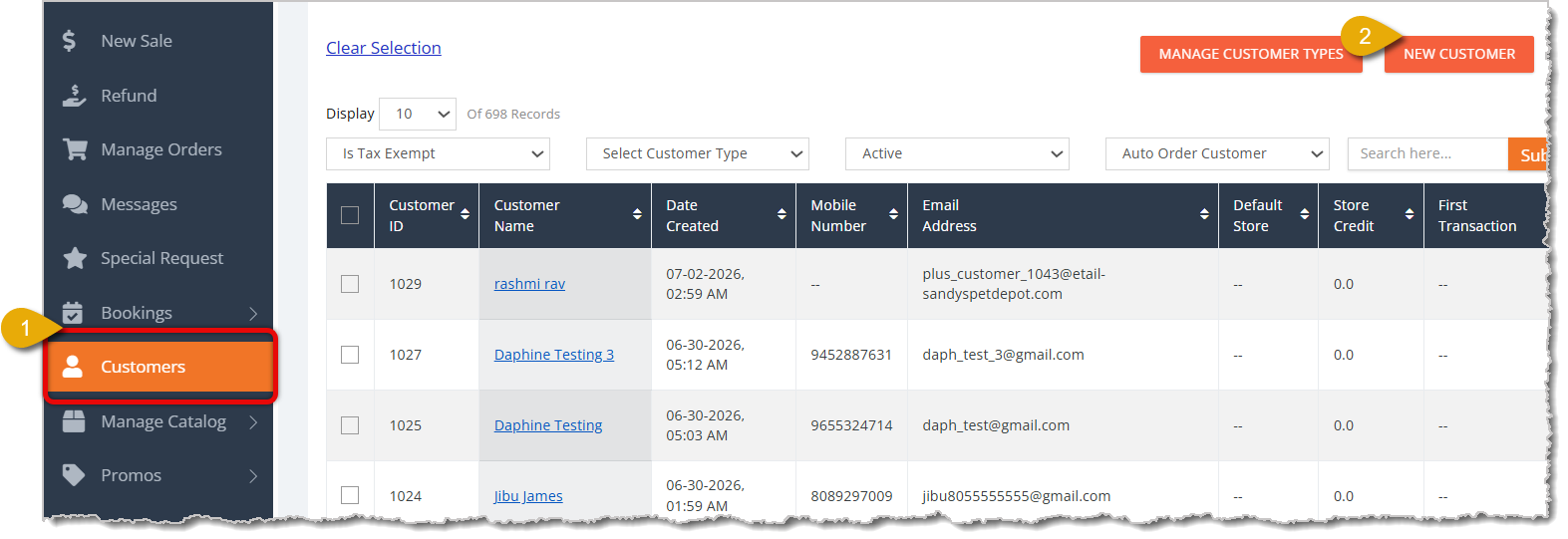
Task: Tick the select-all checkbox in table header
Action: [350, 215]
